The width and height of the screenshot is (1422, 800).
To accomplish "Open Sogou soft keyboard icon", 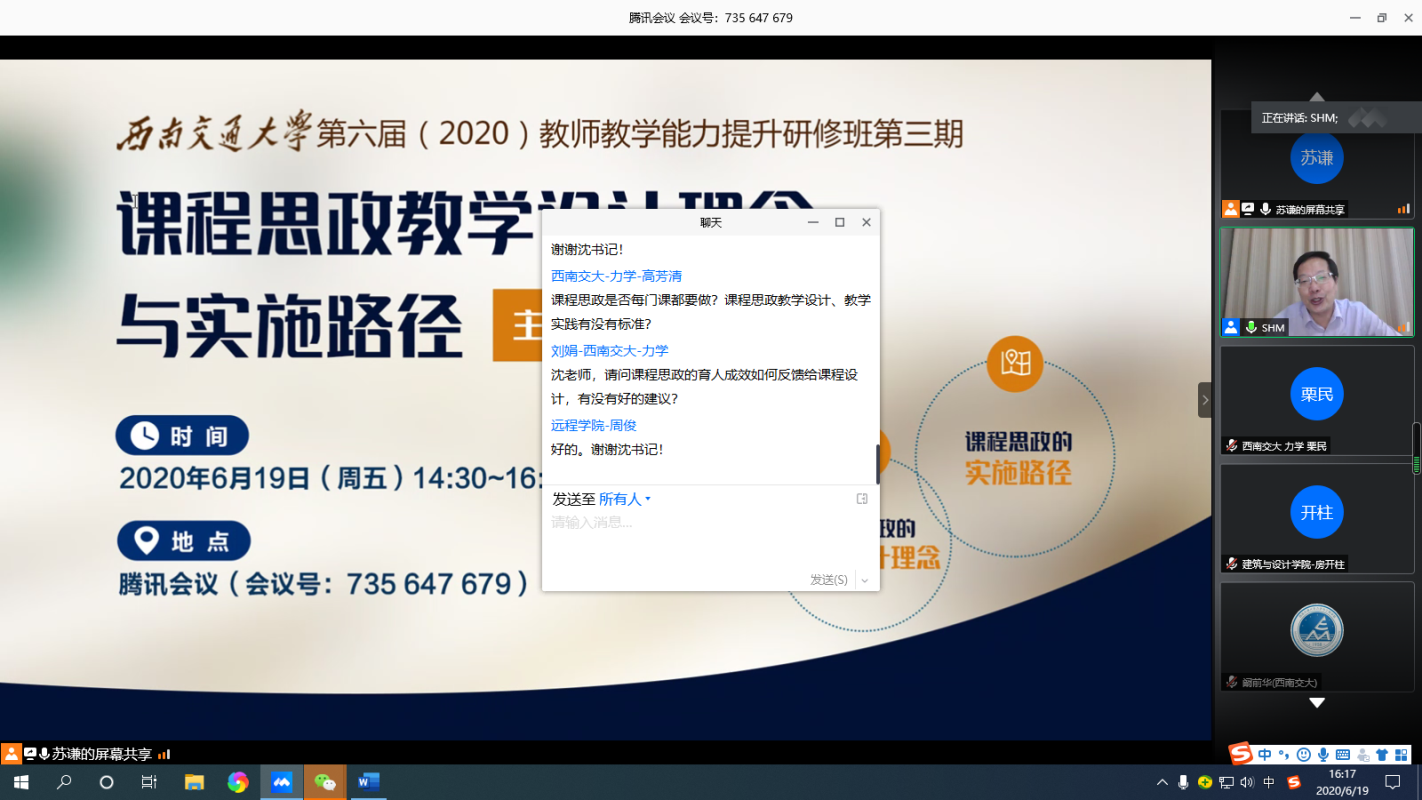I will (1342, 755).
